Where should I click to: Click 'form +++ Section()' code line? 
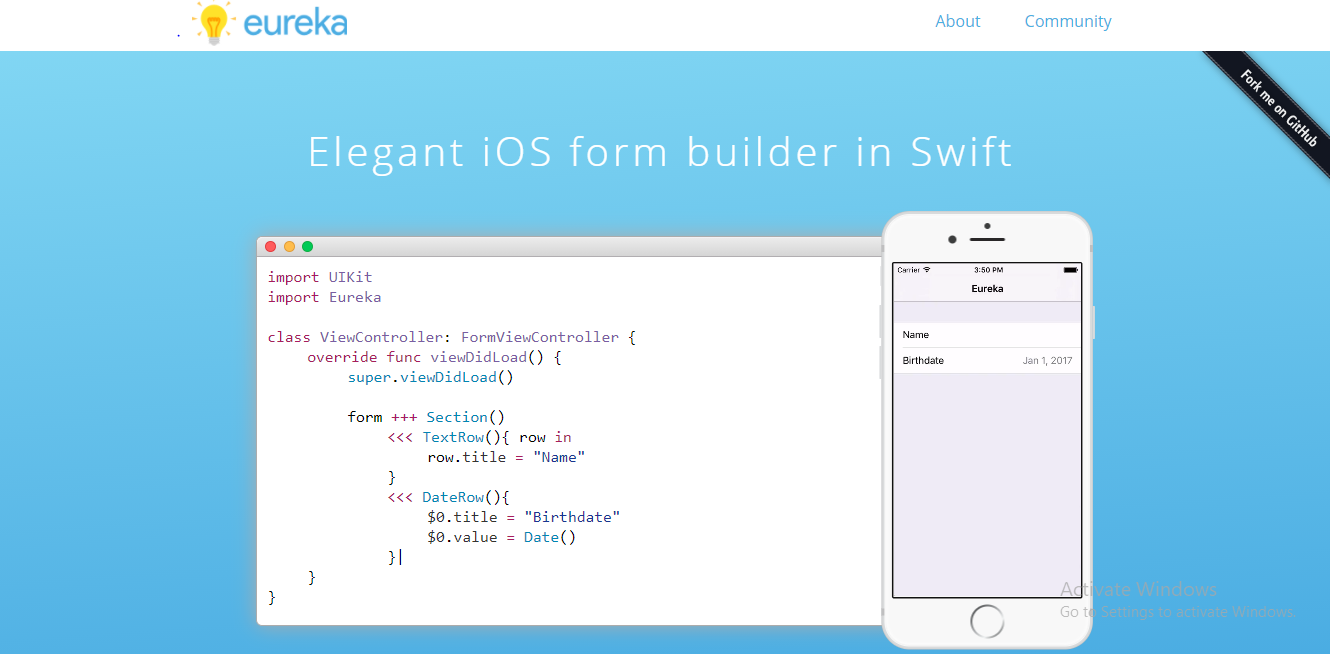[426, 417]
